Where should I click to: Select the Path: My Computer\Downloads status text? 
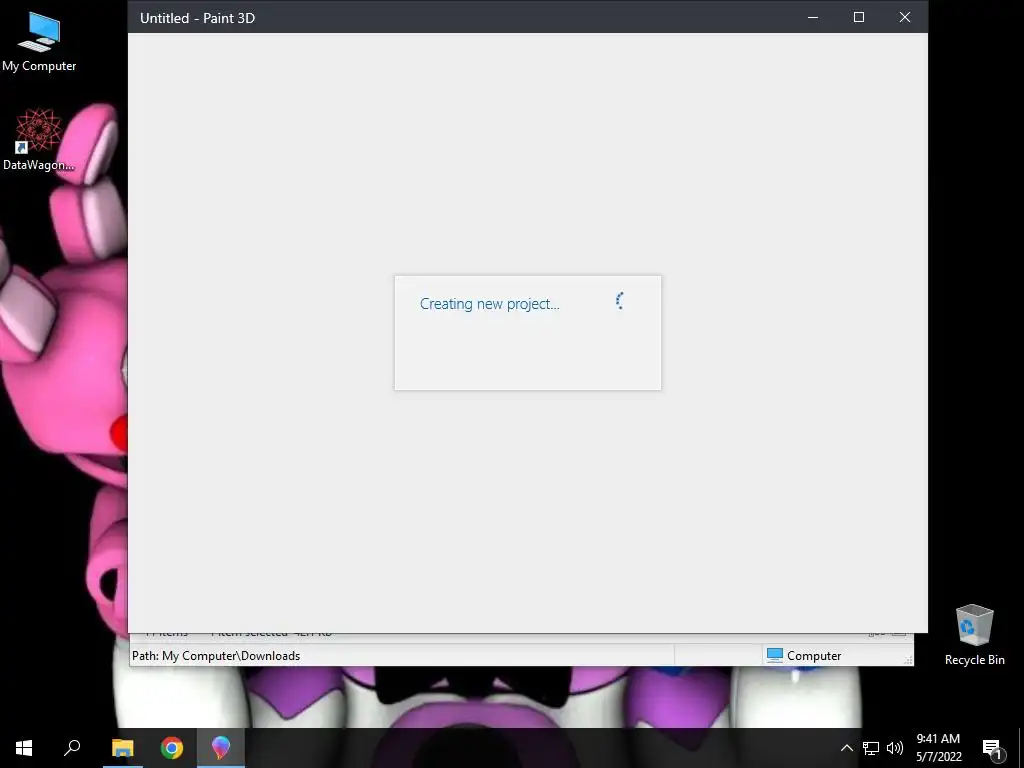point(216,656)
